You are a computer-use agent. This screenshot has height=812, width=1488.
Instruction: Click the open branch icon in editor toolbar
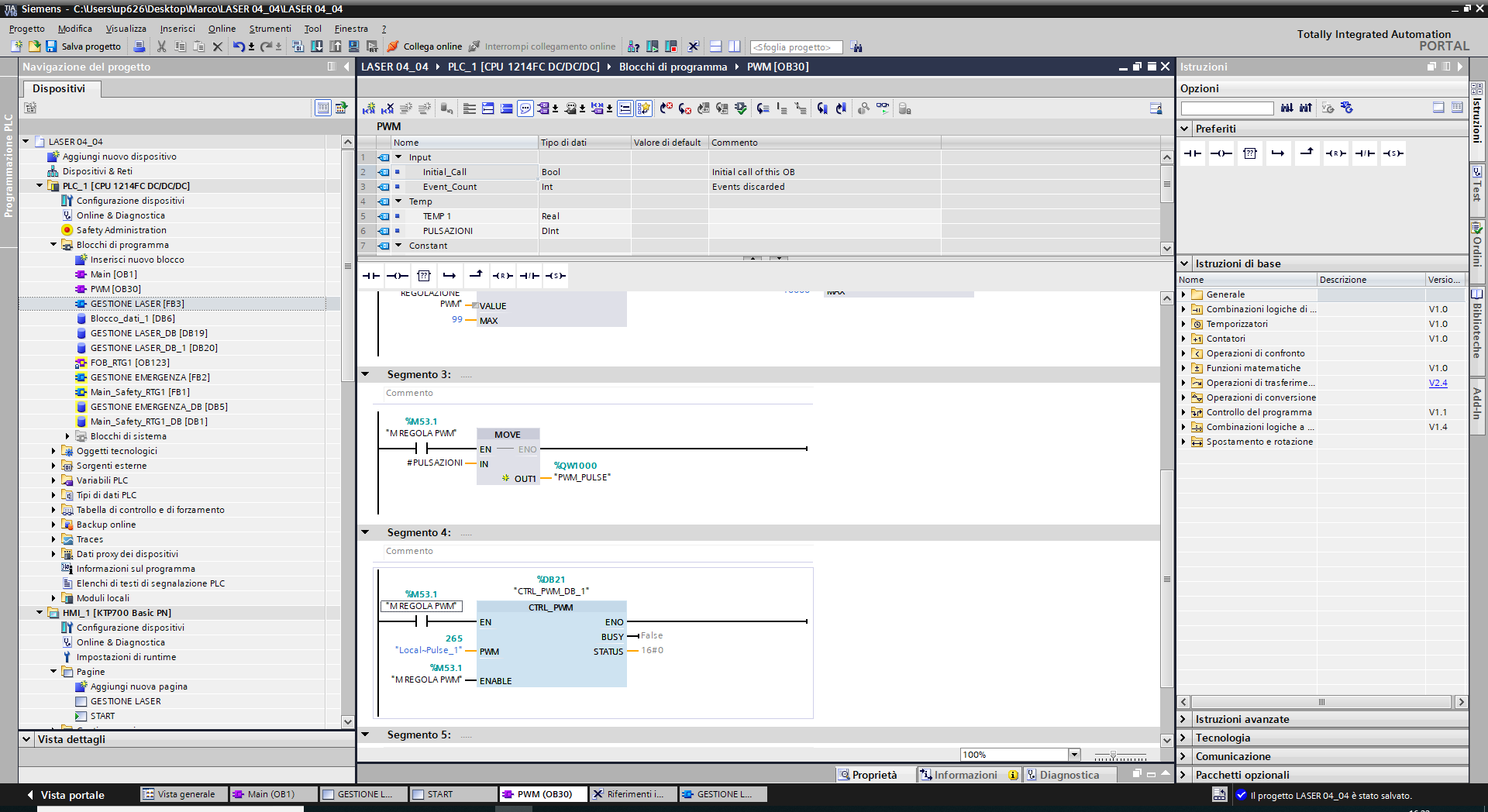(449, 276)
